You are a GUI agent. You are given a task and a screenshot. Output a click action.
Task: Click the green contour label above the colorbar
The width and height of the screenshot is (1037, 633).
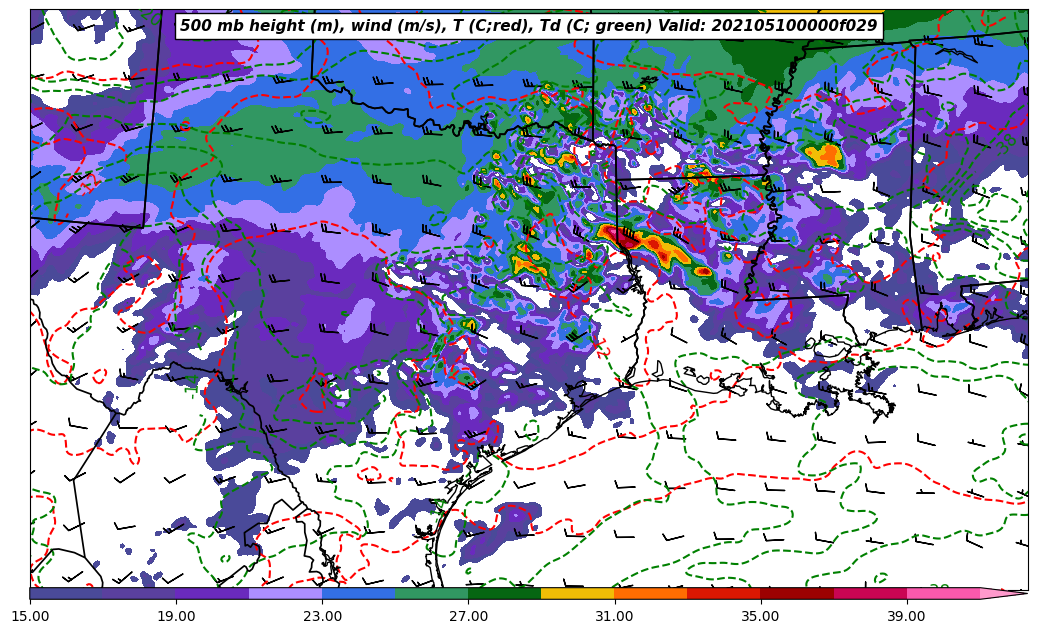[x=938, y=589]
